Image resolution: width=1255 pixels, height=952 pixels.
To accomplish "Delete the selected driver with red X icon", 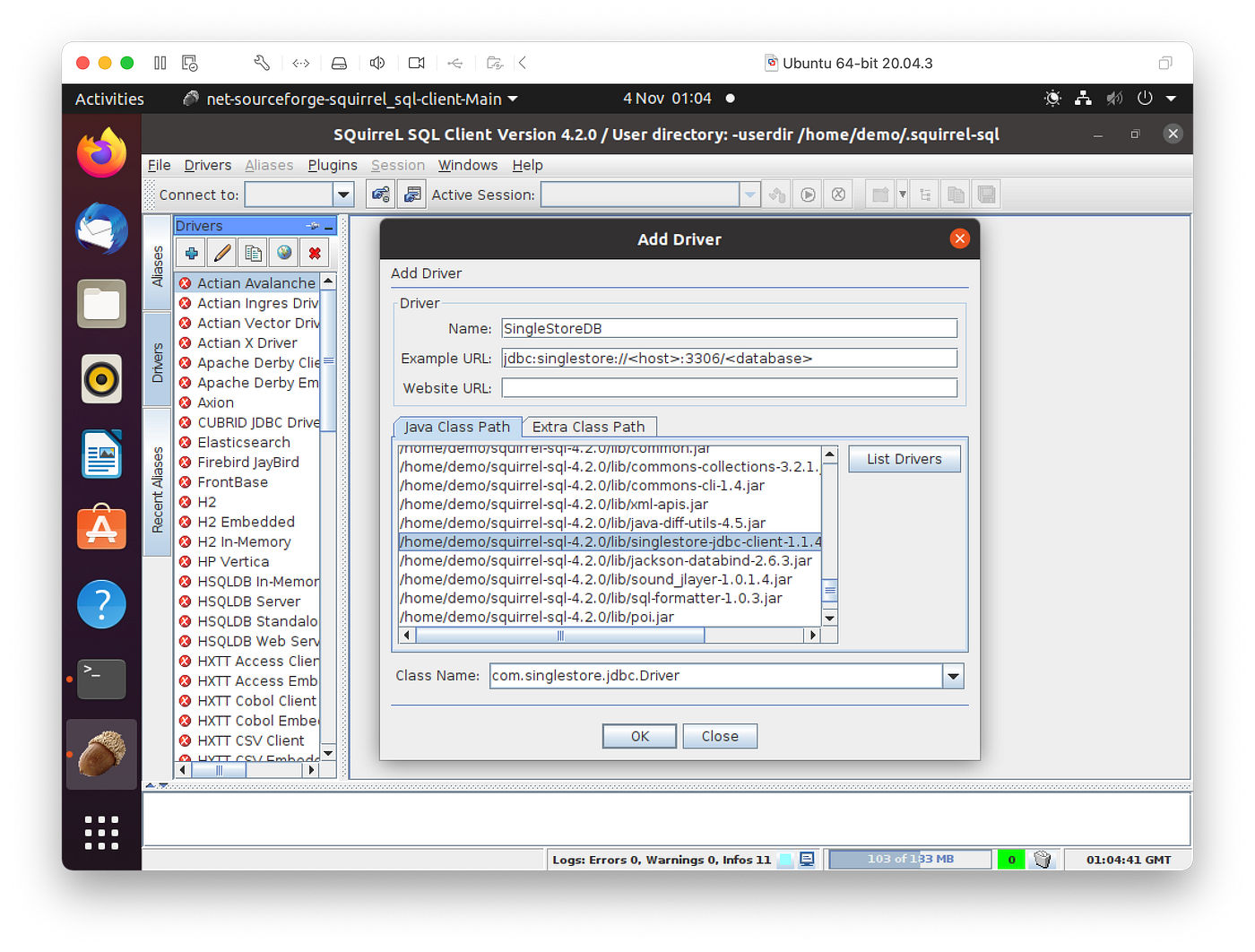I will click(314, 252).
